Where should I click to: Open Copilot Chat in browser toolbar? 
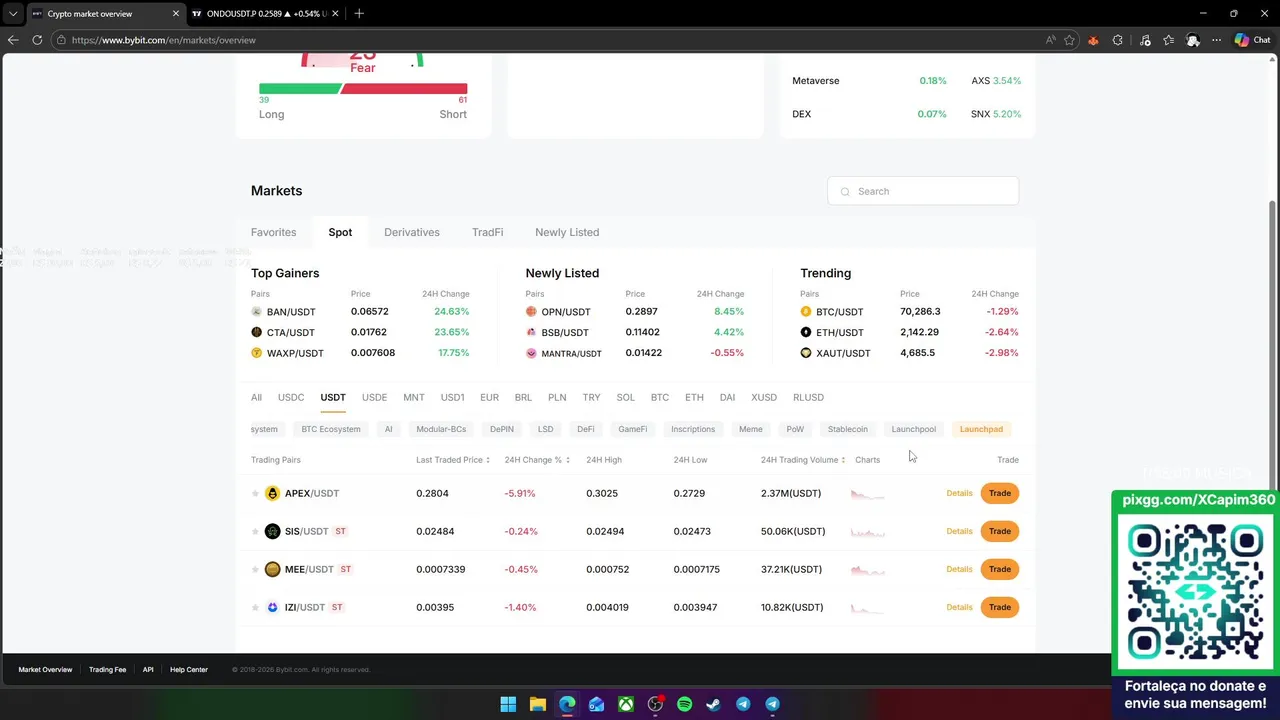pos(1252,40)
